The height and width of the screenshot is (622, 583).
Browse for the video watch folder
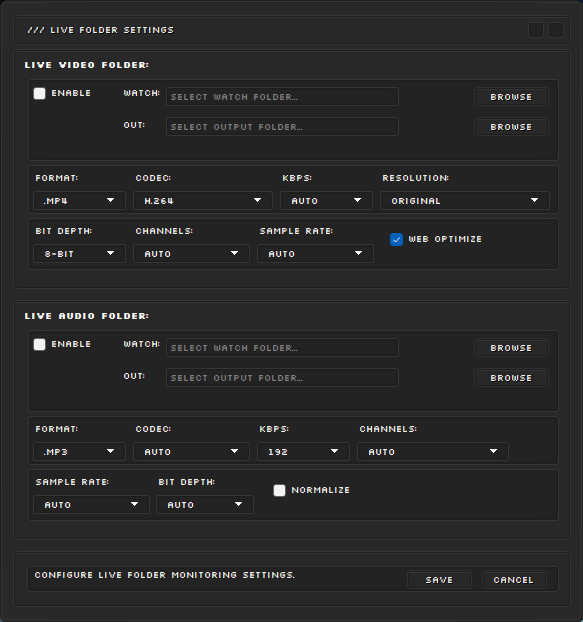(511, 97)
